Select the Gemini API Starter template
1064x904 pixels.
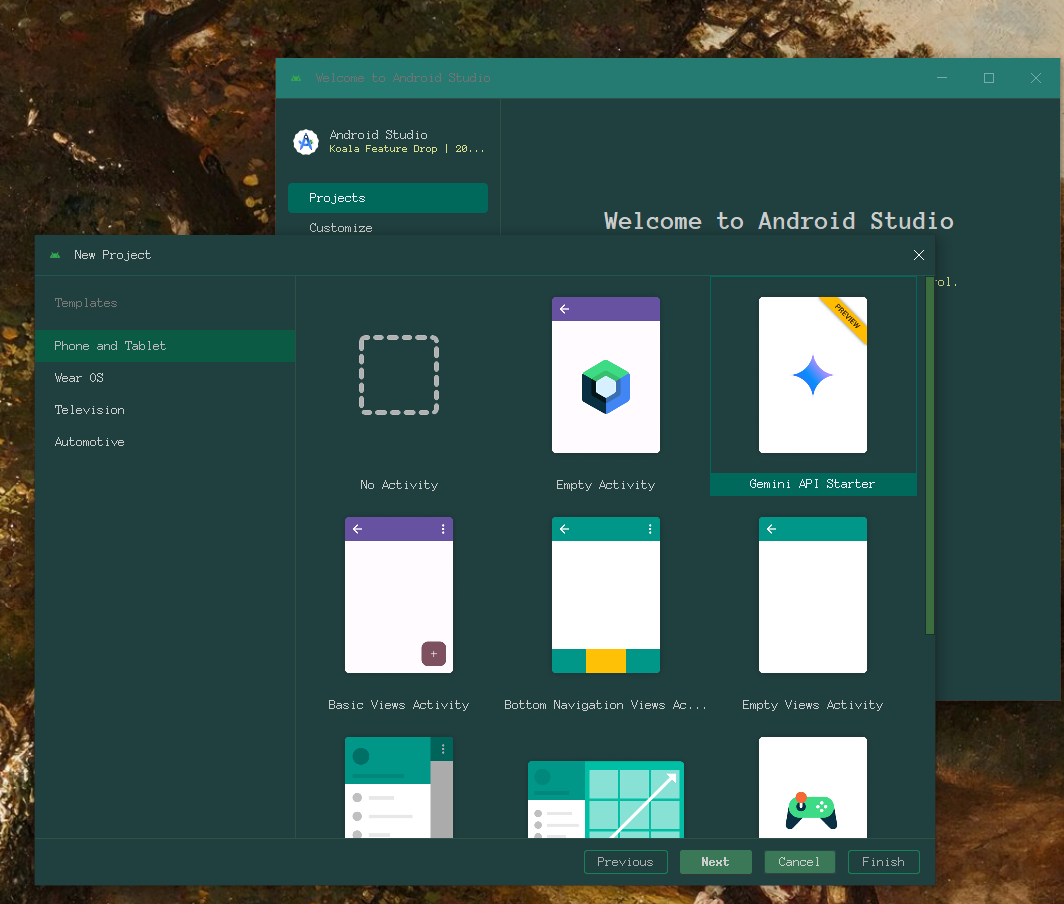coord(813,385)
